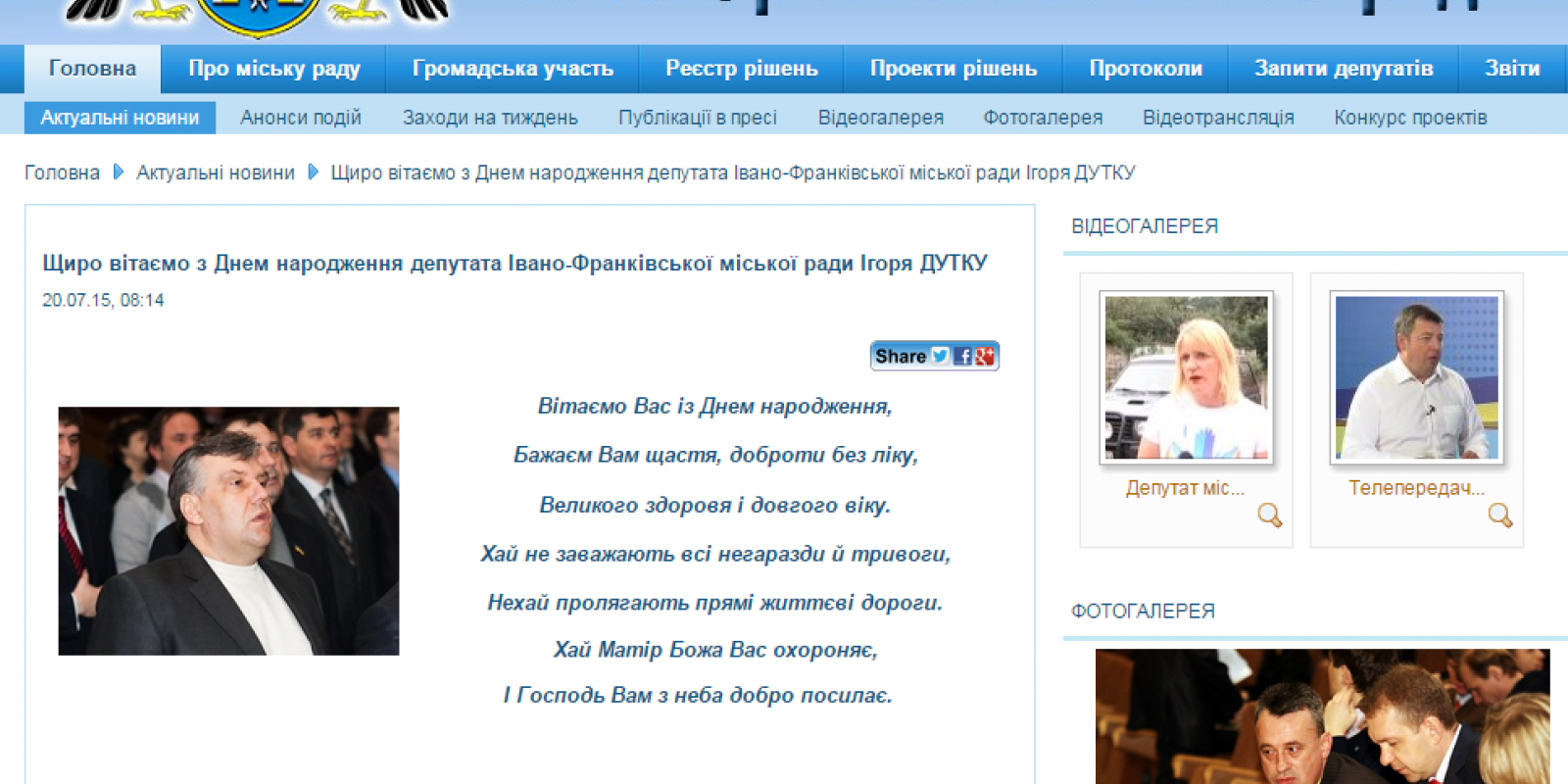Open the photo gallery image

[x=1322, y=716]
